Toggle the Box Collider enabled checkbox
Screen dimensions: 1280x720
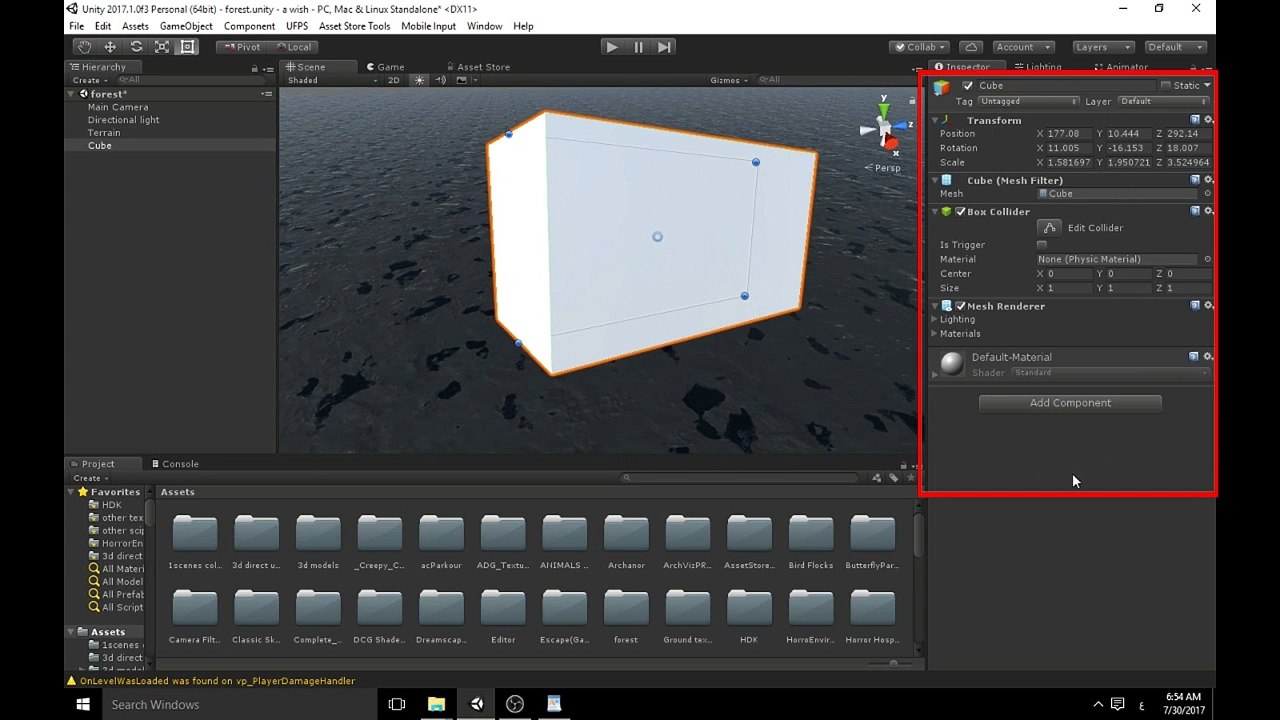[960, 212]
